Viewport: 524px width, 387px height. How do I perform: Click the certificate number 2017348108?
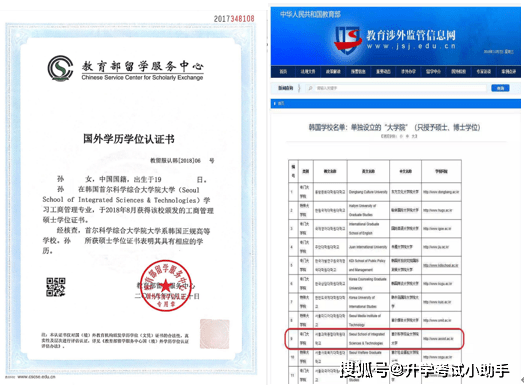[x=234, y=19]
